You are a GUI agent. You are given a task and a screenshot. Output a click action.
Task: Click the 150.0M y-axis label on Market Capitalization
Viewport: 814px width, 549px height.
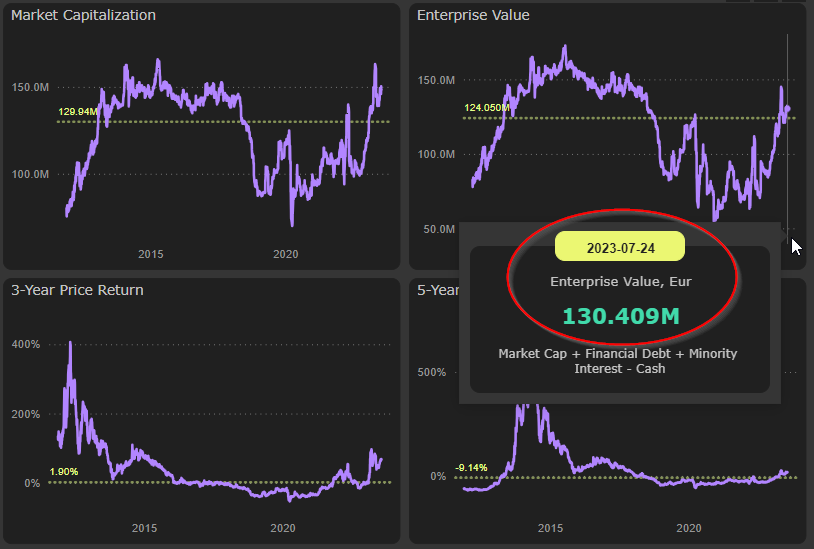[30, 87]
